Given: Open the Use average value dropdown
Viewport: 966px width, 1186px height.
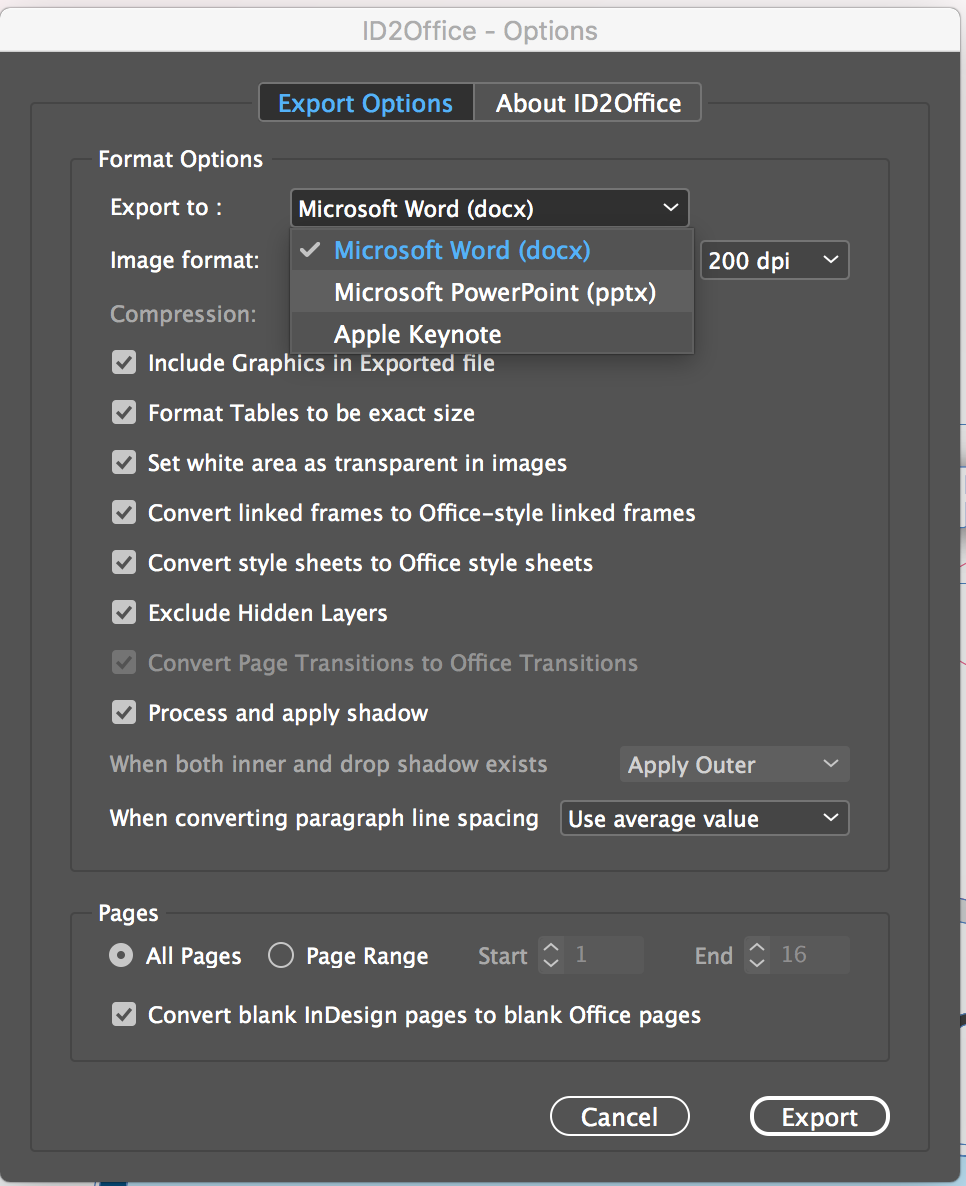Looking at the screenshot, I should pyautogui.click(x=704, y=819).
